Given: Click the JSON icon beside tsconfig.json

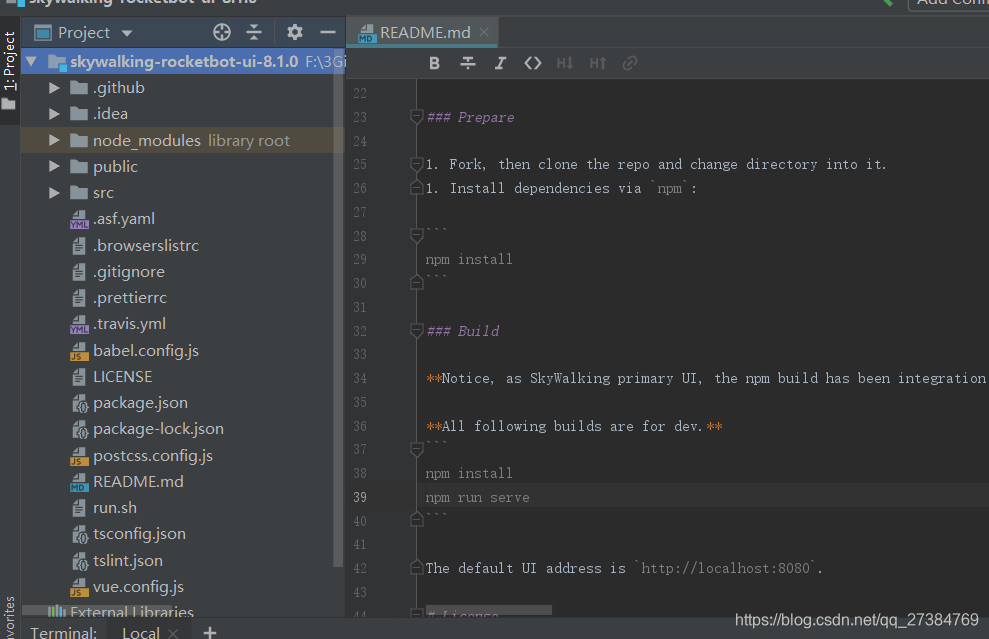Looking at the screenshot, I should [79, 535].
